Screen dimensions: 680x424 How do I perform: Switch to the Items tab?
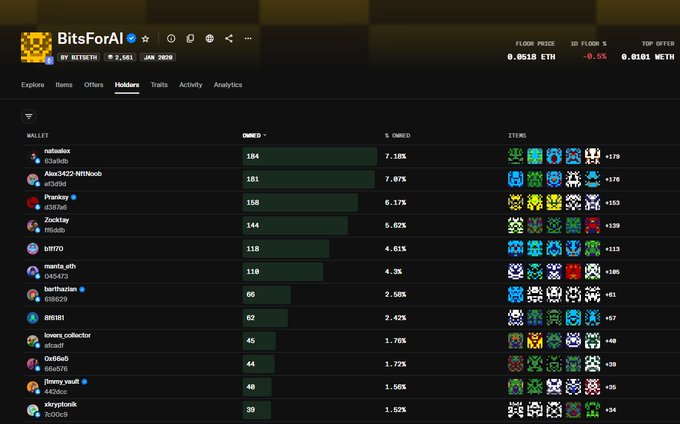(x=64, y=85)
